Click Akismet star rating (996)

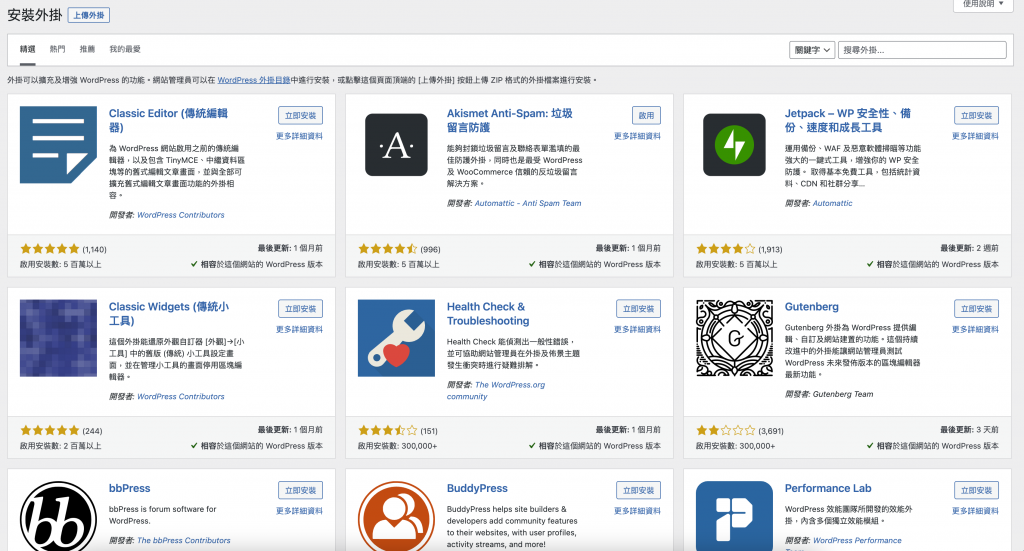coord(388,249)
